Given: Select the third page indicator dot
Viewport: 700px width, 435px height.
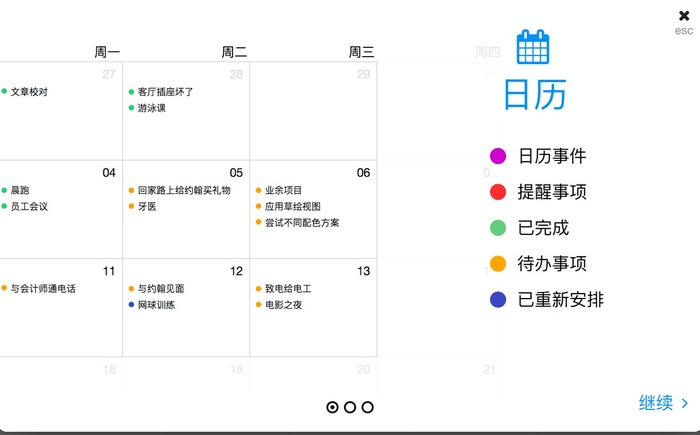Looking at the screenshot, I should (368, 407).
